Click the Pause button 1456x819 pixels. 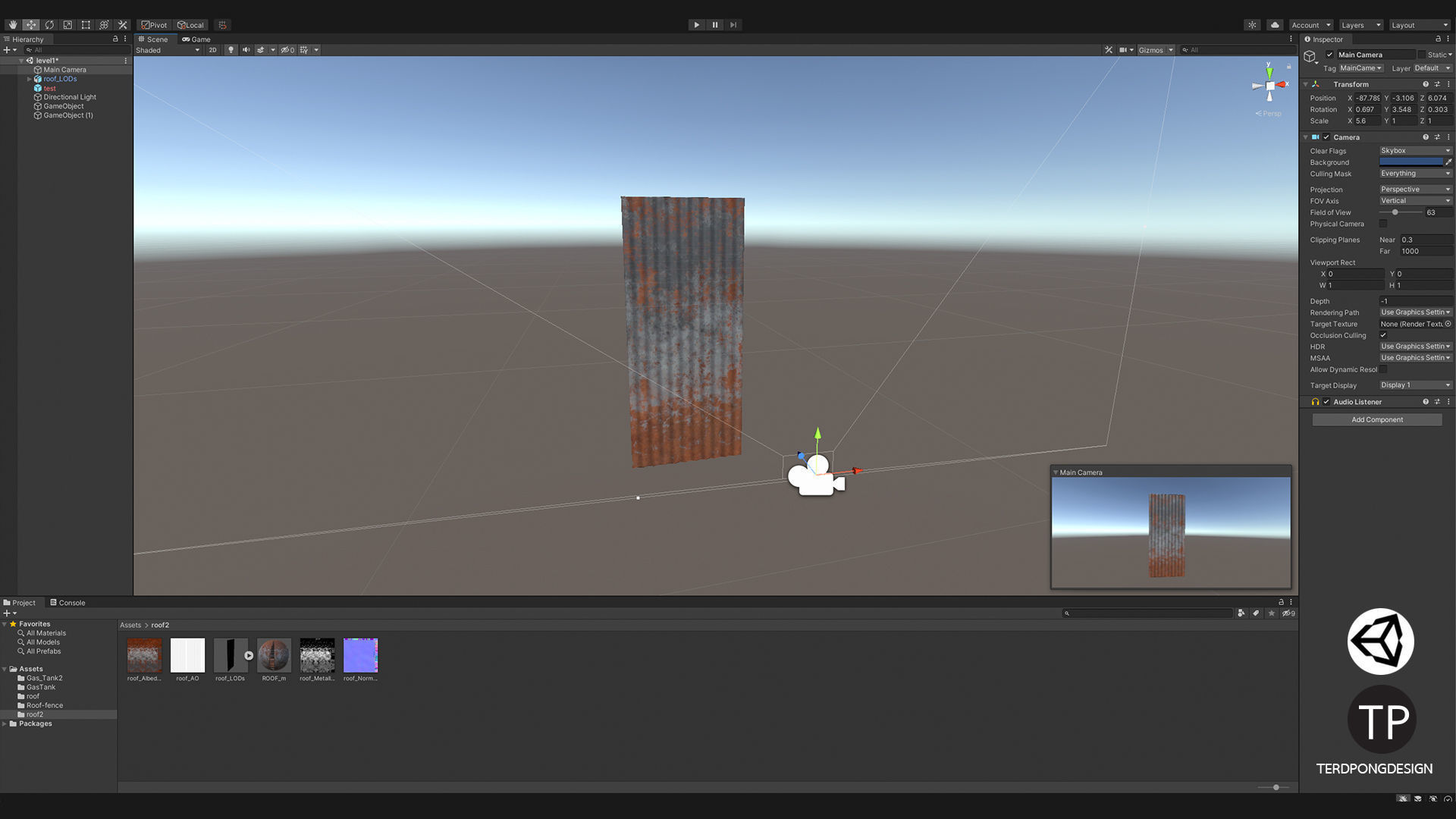(x=715, y=25)
